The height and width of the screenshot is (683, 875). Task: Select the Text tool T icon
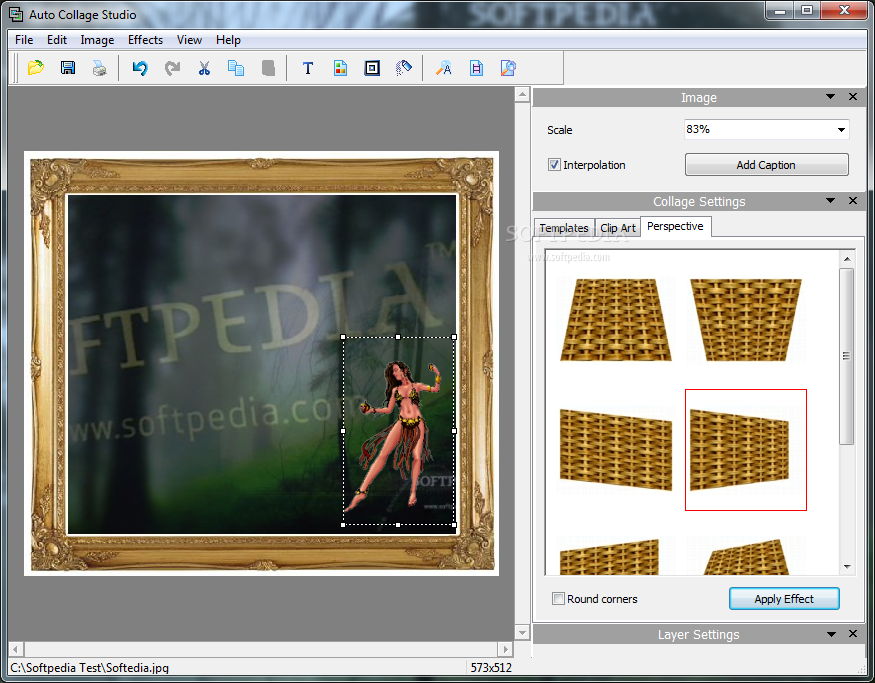tap(308, 68)
